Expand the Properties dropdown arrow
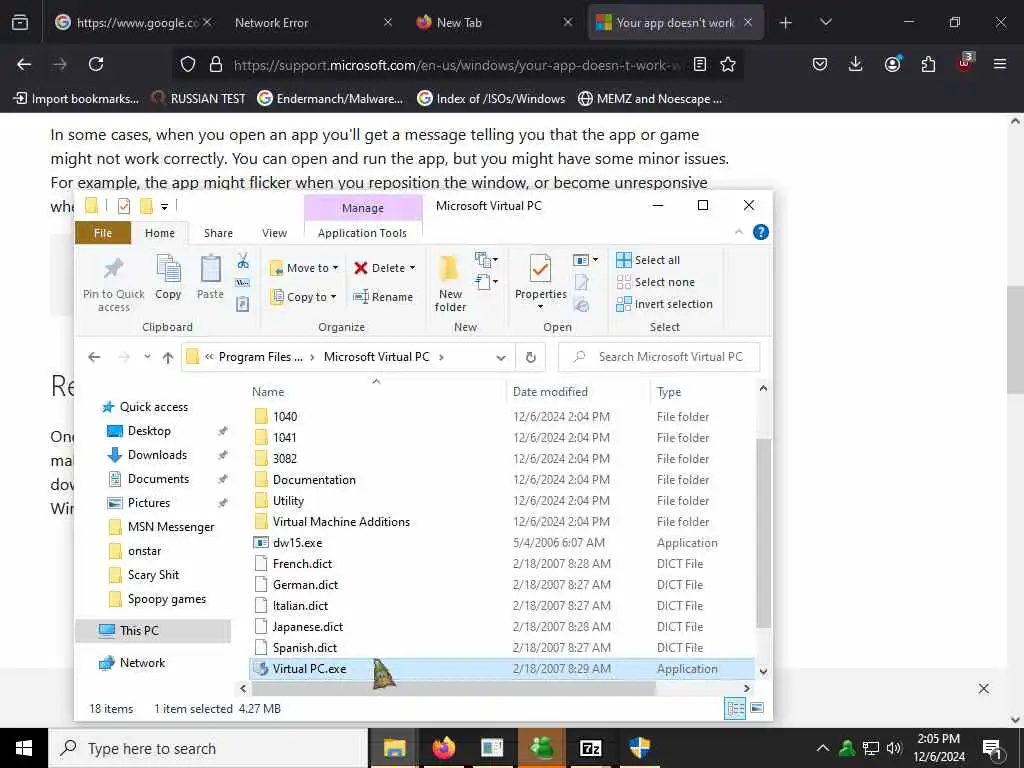The image size is (1024, 768). pyautogui.click(x=540, y=307)
